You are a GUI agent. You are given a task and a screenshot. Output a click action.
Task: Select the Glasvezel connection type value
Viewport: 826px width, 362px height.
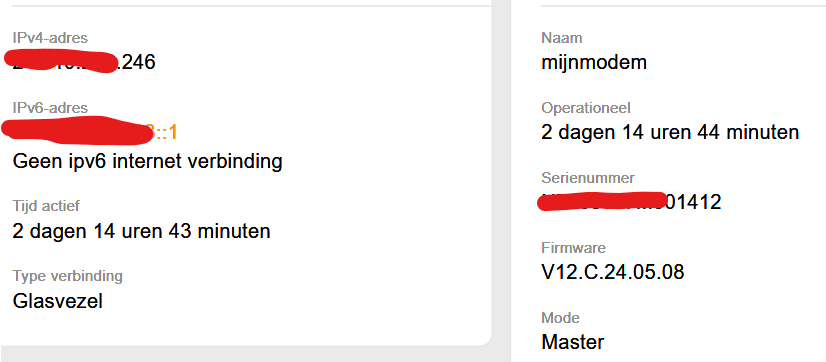click(x=57, y=301)
